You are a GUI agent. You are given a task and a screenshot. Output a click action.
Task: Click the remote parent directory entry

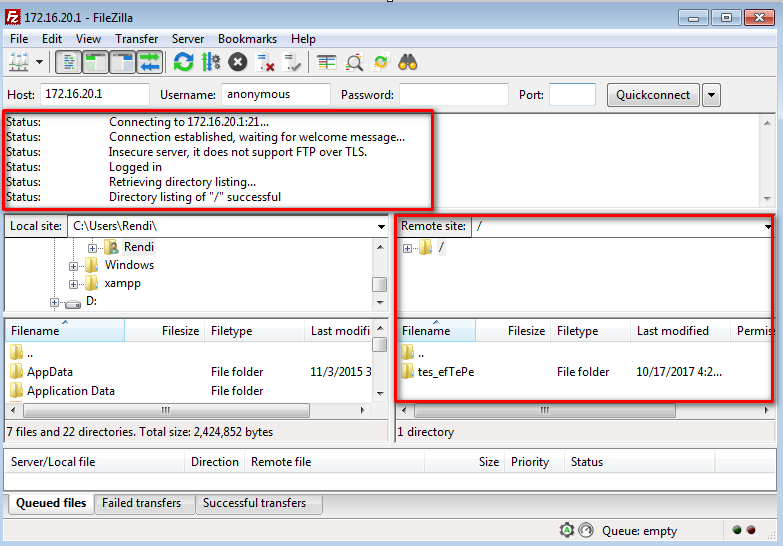click(x=421, y=353)
